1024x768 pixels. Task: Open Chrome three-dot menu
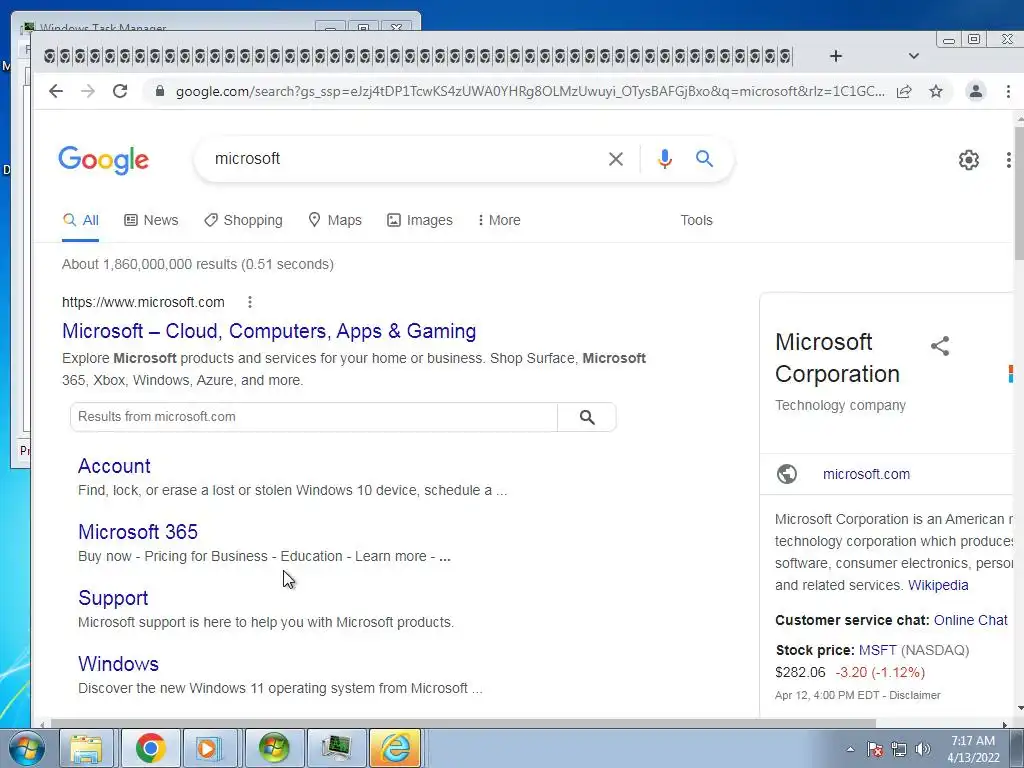pos(1008,91)
